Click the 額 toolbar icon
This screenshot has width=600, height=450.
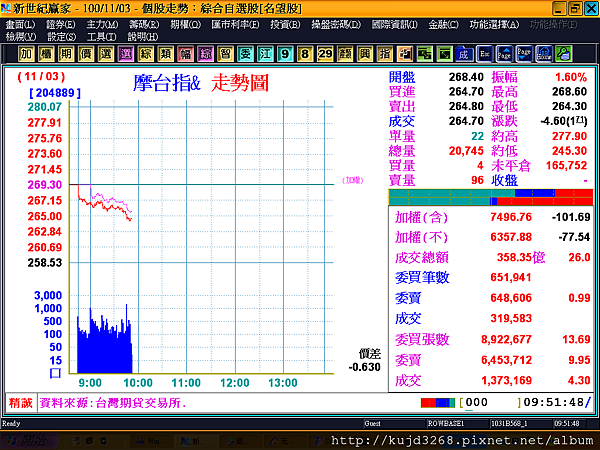(345, 54)
